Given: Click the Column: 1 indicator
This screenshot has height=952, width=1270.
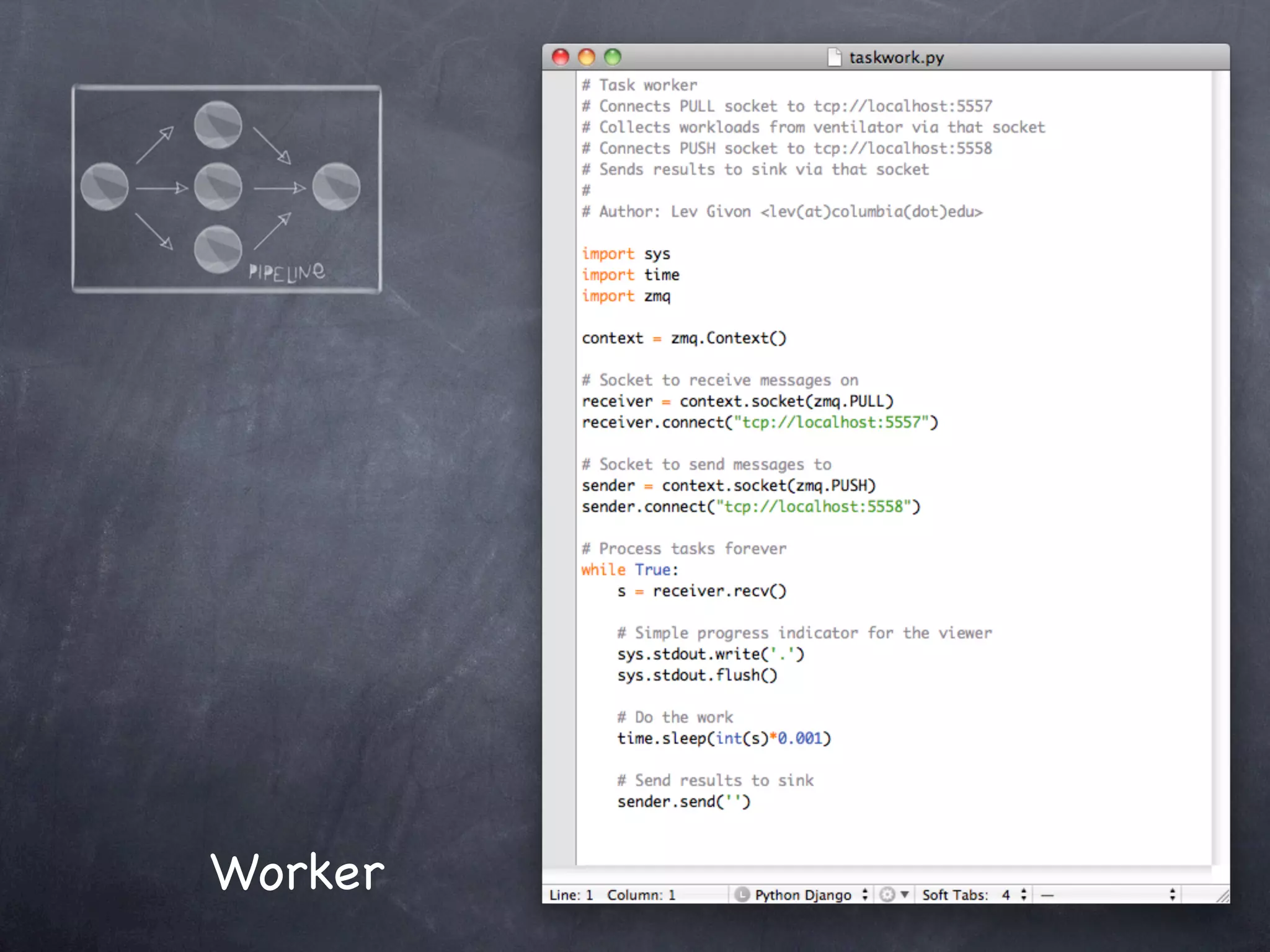Looking at the screenshot, I should point(641,895).
